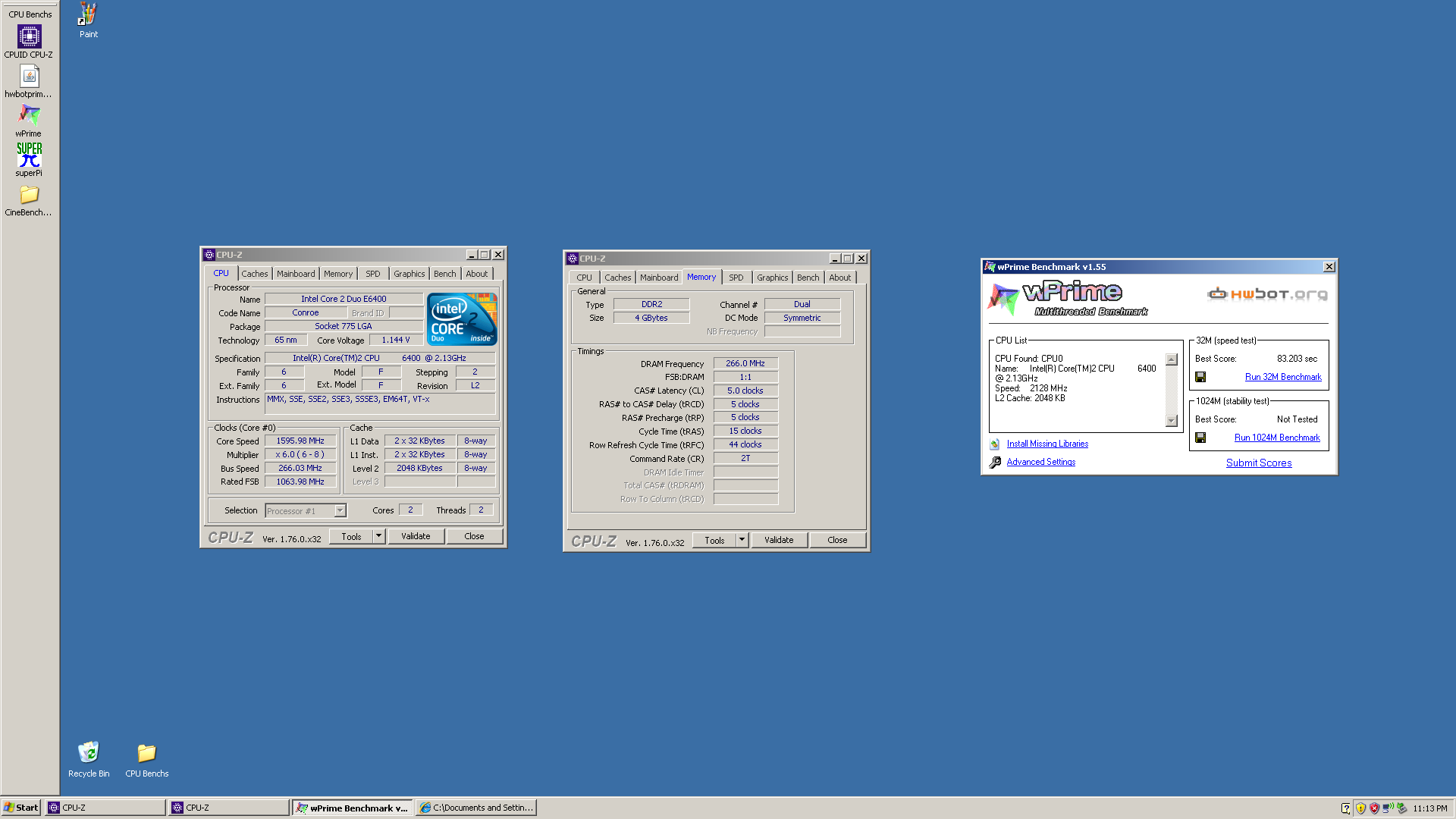This screenshot has width=1456, height=819.
Task: Switch to Caches tab in left CPU-Z window
Action: (255, 274)
